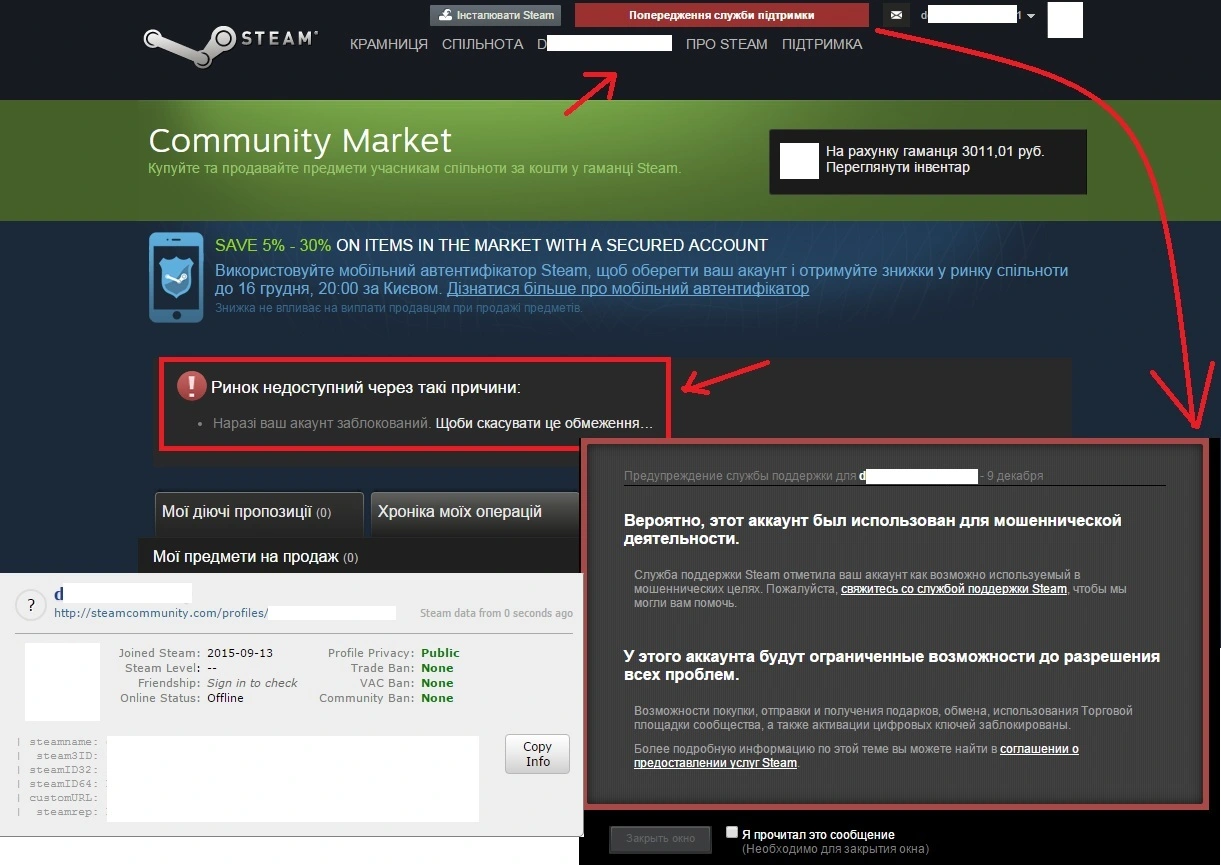Click the 'Інсталювати Steam' button

click(x=496, y=15)
